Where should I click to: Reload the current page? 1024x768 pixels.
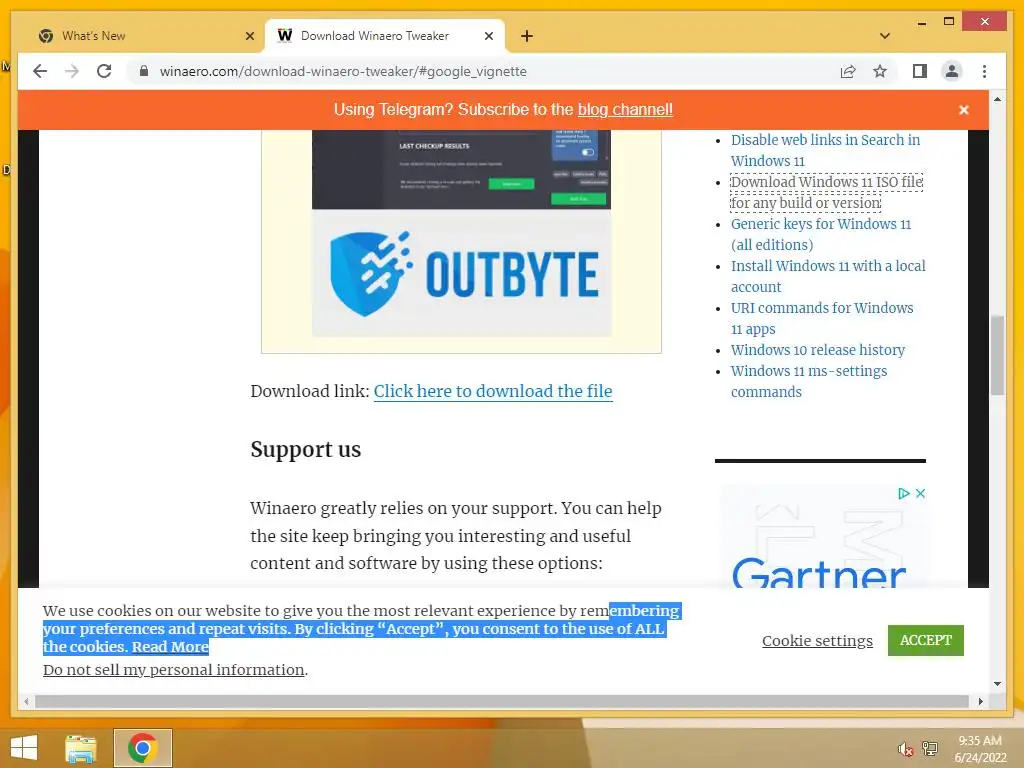[104, 71]
